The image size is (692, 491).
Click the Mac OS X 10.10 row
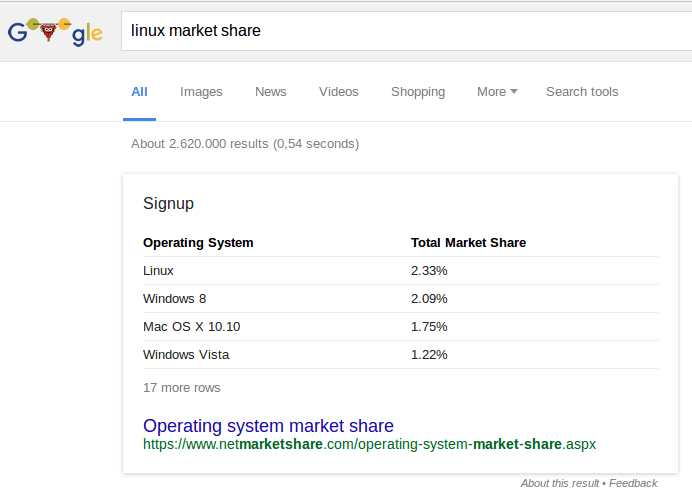coord(400,326)
